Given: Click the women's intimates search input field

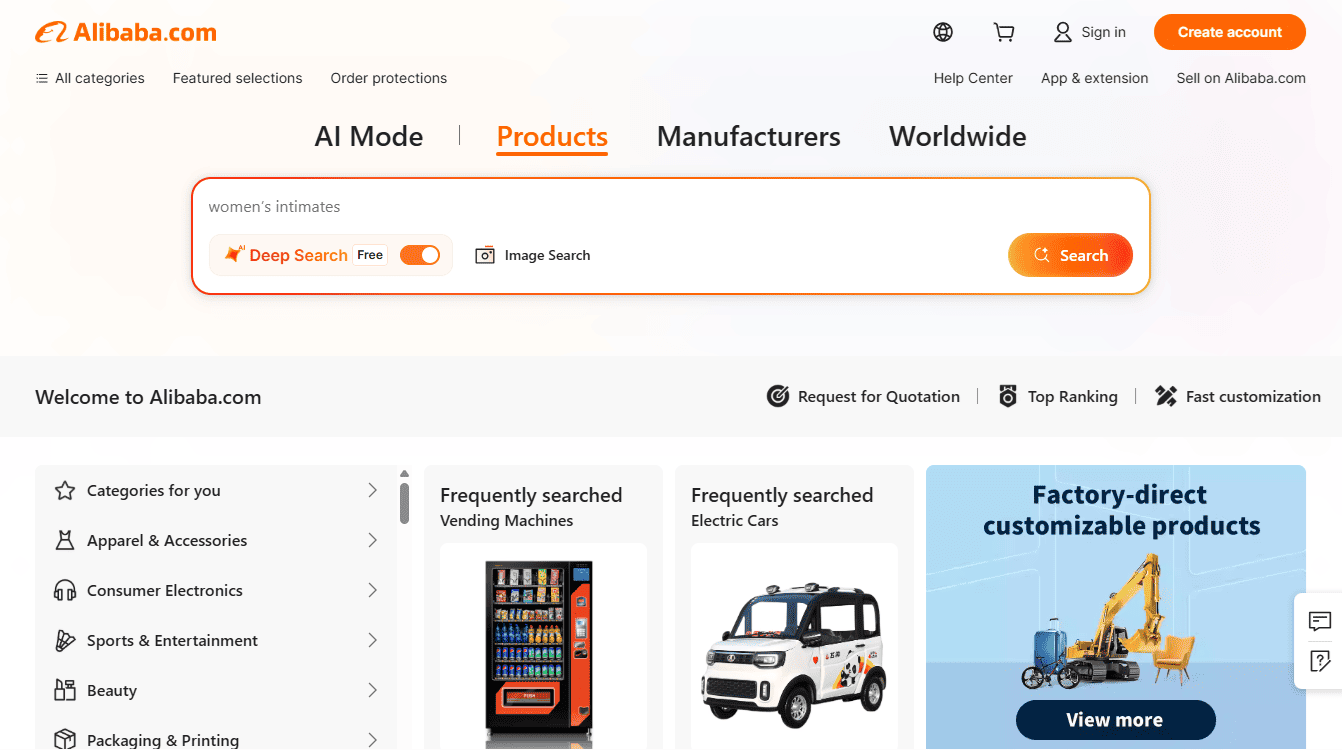Looking at the screenshot, I should click(670, 207).
